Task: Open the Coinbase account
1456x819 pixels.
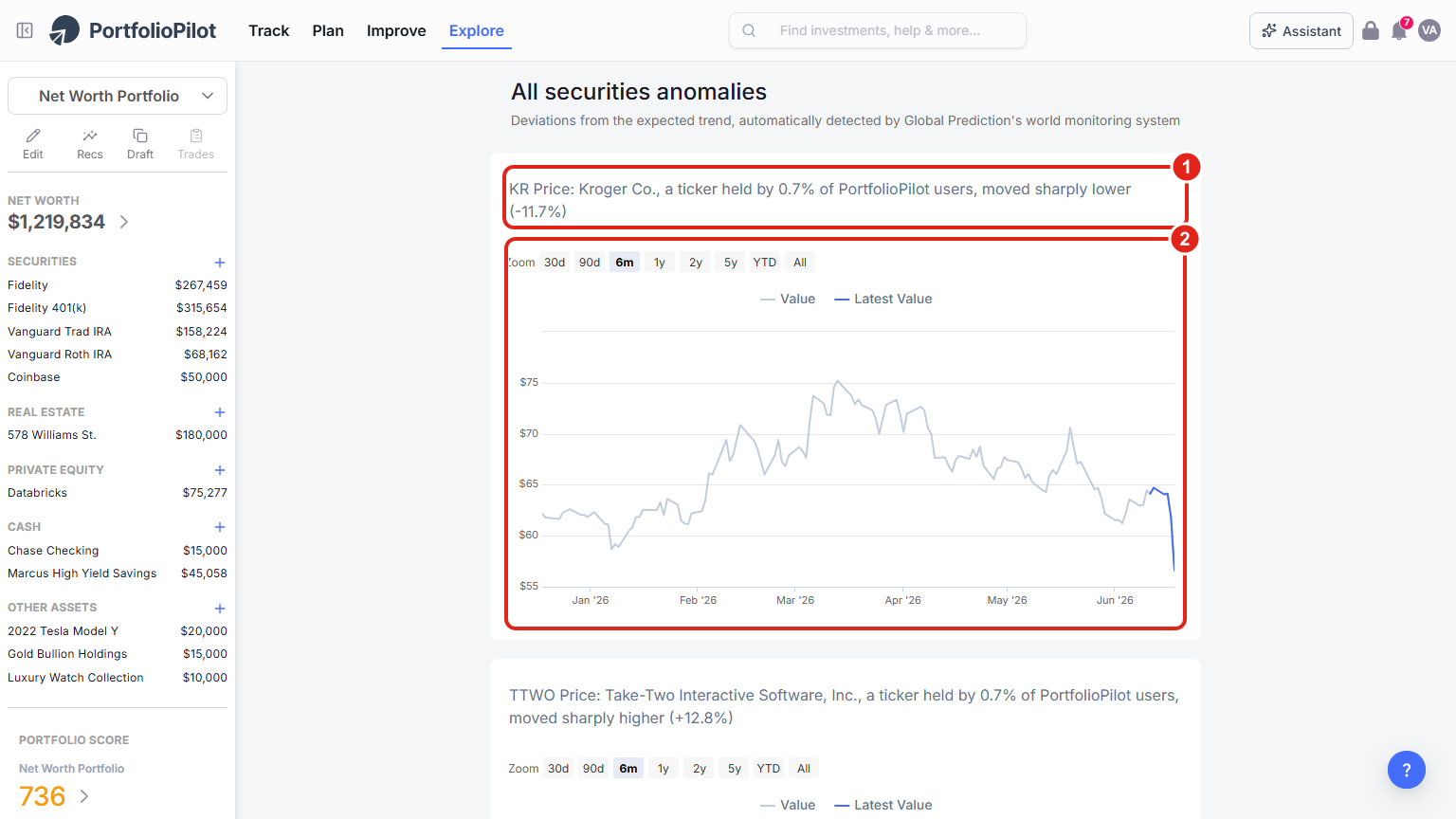Action: [x=118, y=377]
